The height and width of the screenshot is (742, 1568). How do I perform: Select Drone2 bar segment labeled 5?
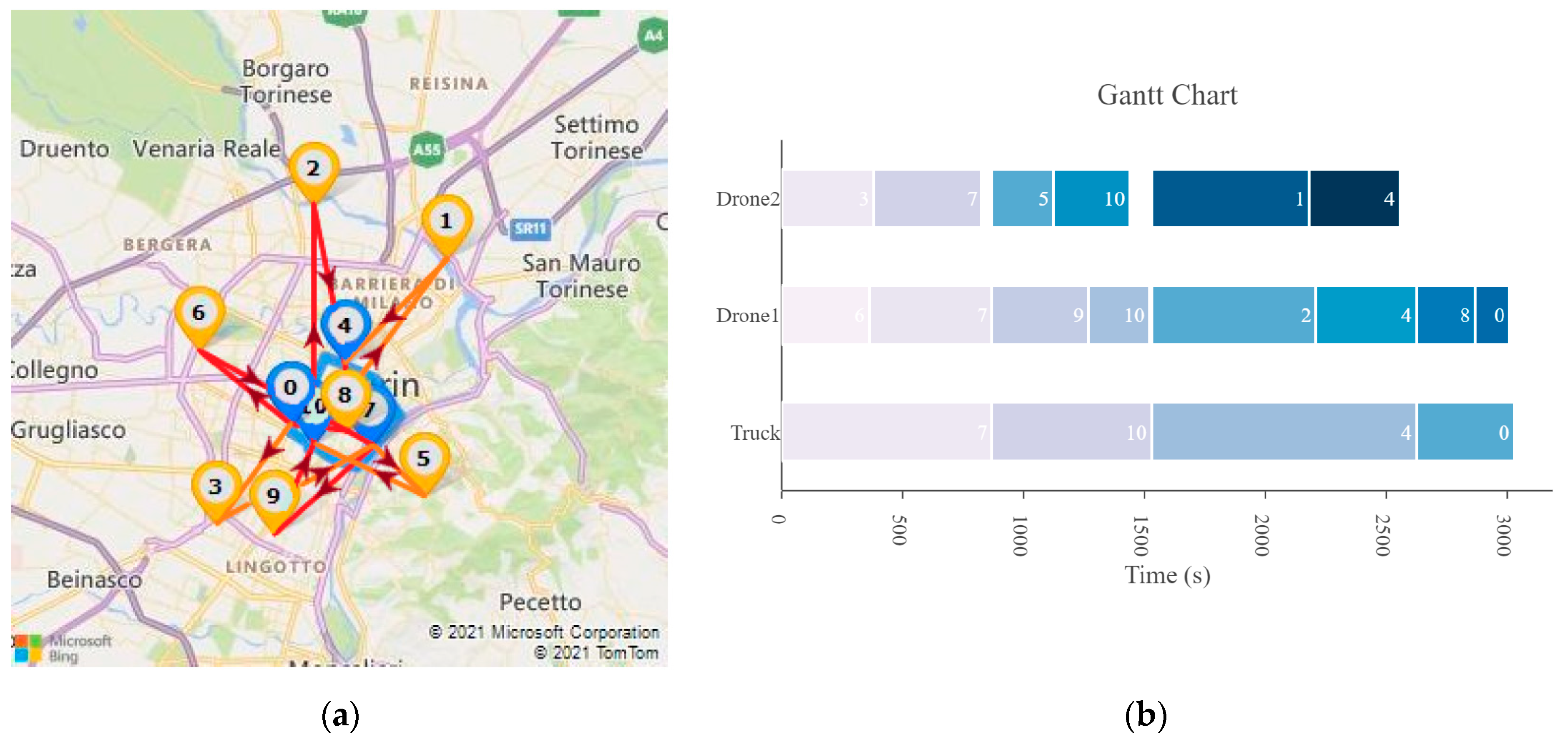[1023, 198]
